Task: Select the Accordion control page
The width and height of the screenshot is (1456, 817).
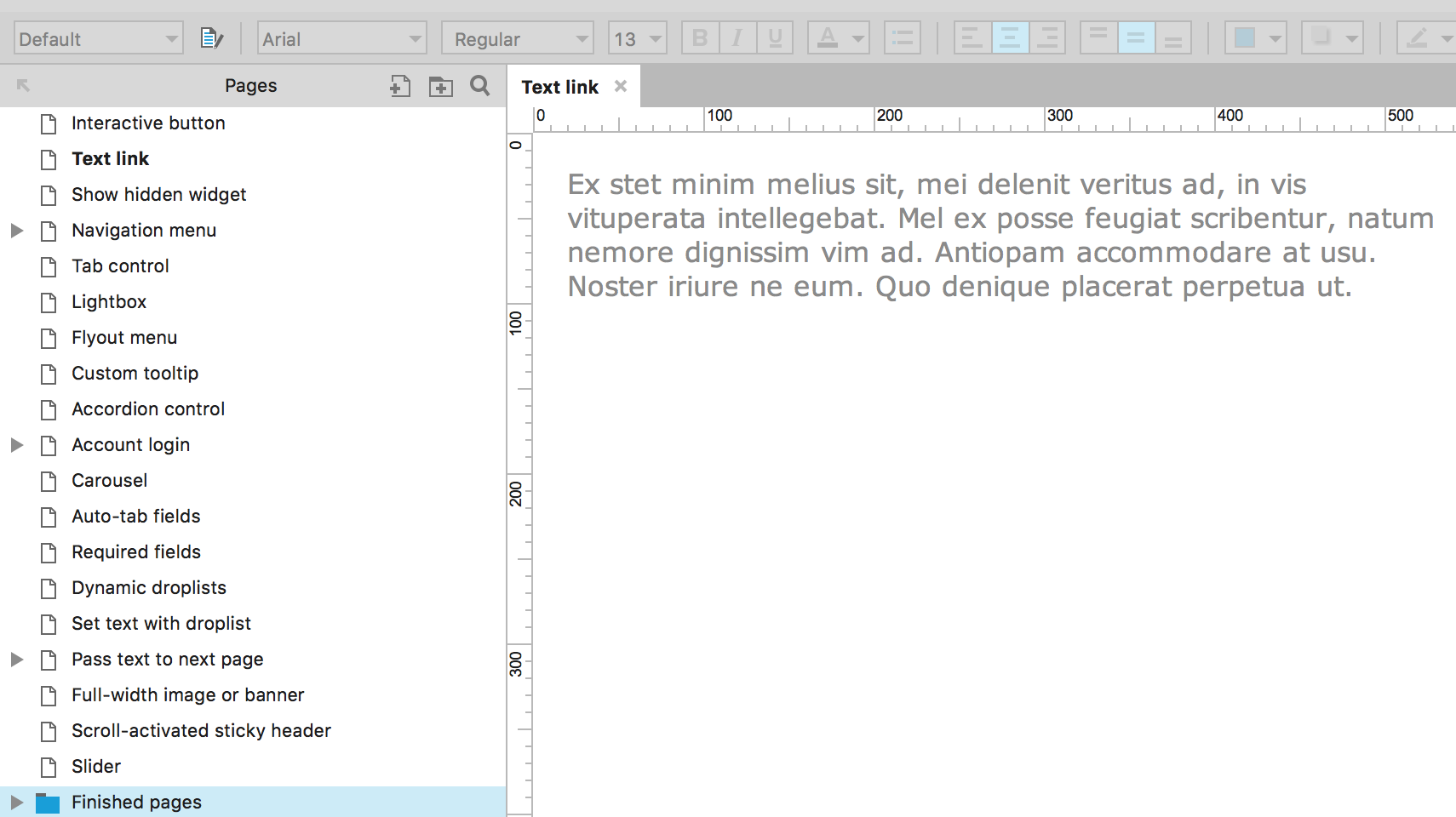Action: [x=148, y=408]
